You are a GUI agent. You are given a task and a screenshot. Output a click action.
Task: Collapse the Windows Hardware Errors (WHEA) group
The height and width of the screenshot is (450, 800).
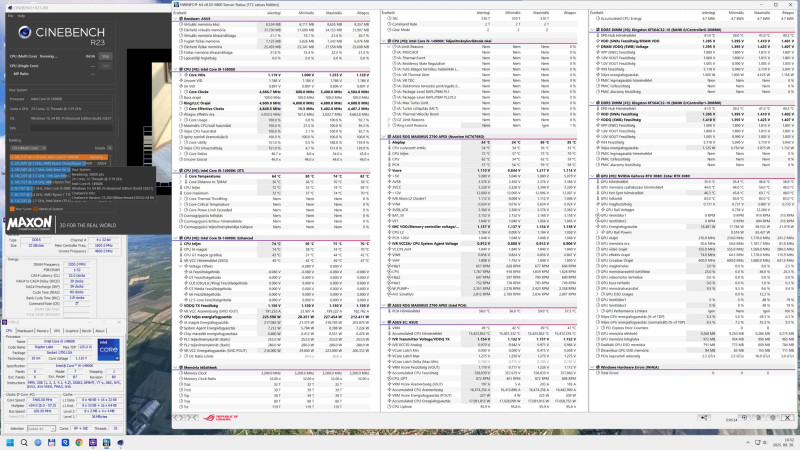593,367
